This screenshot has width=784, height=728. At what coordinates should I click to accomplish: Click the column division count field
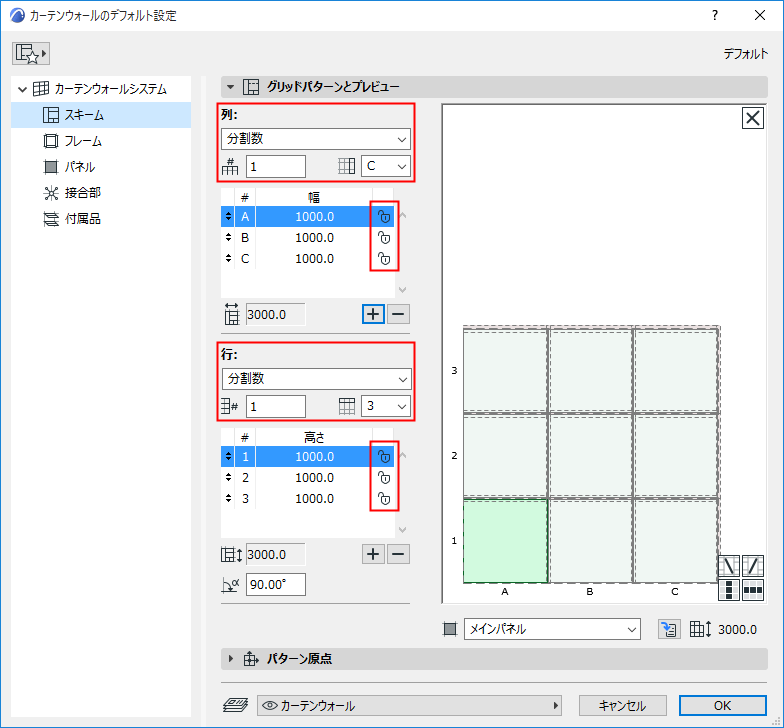tap(276, 166)
